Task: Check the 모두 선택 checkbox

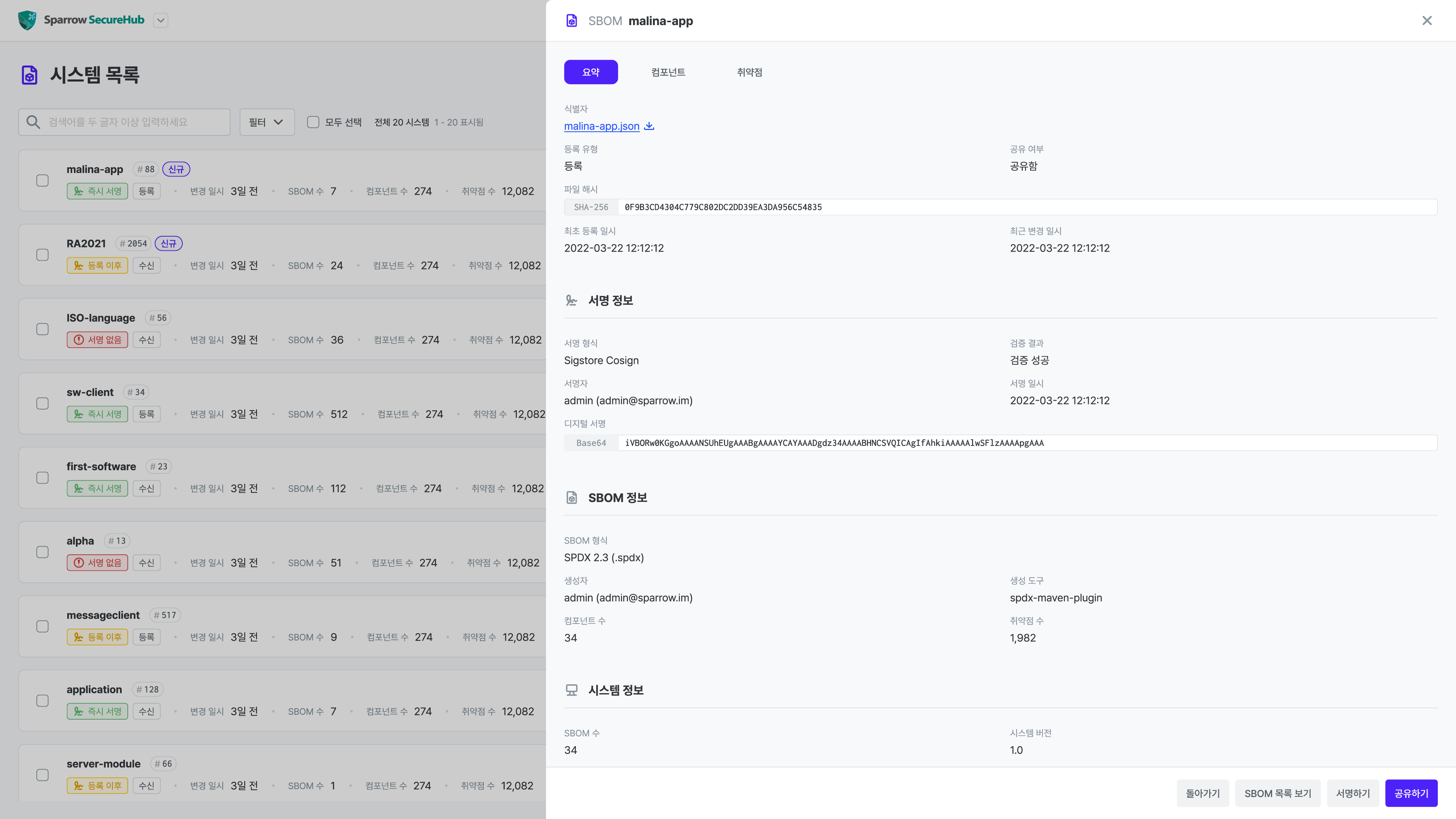Action: (313, 122)
